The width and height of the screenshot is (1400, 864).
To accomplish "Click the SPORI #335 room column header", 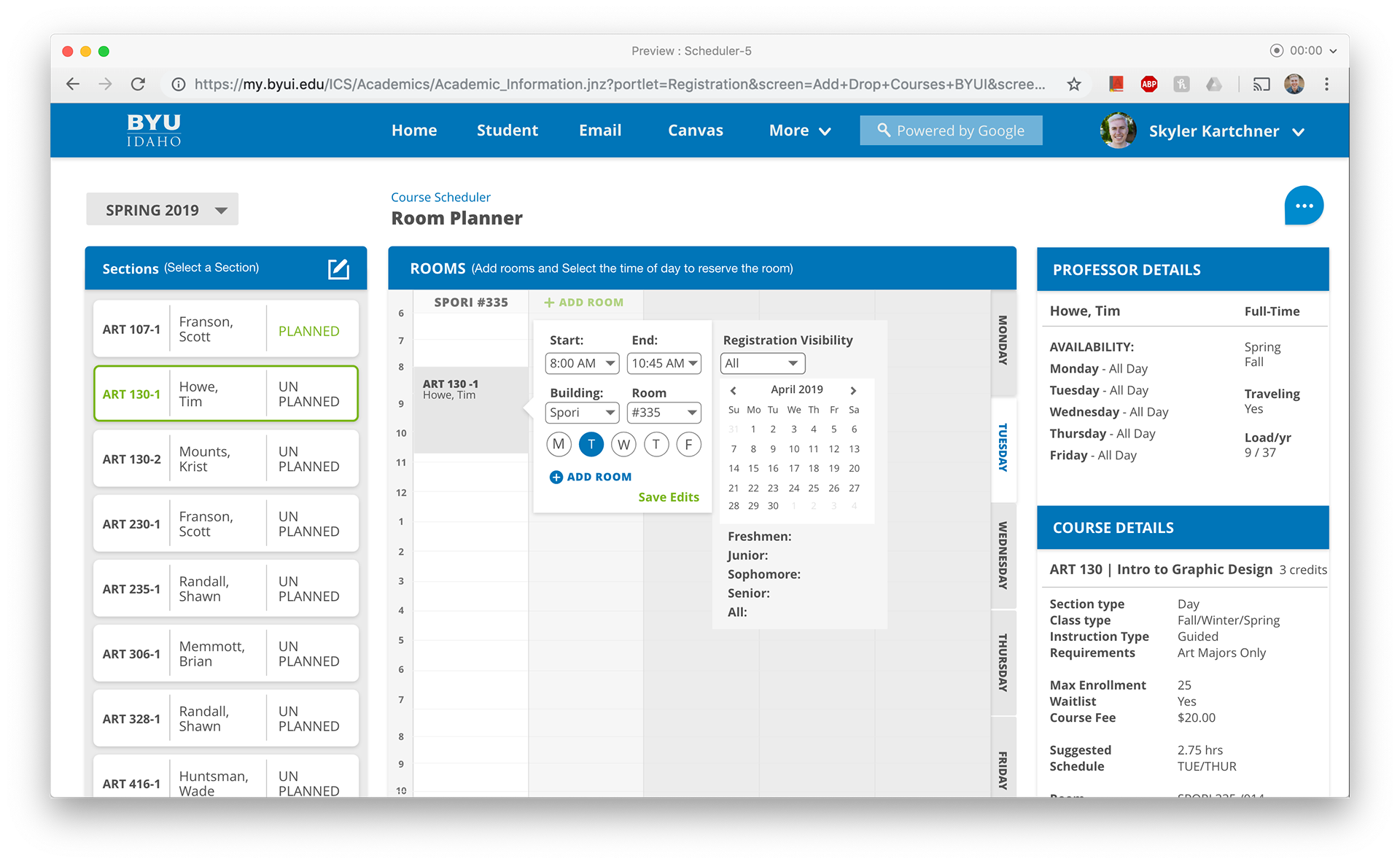I will tap(471, 303).
